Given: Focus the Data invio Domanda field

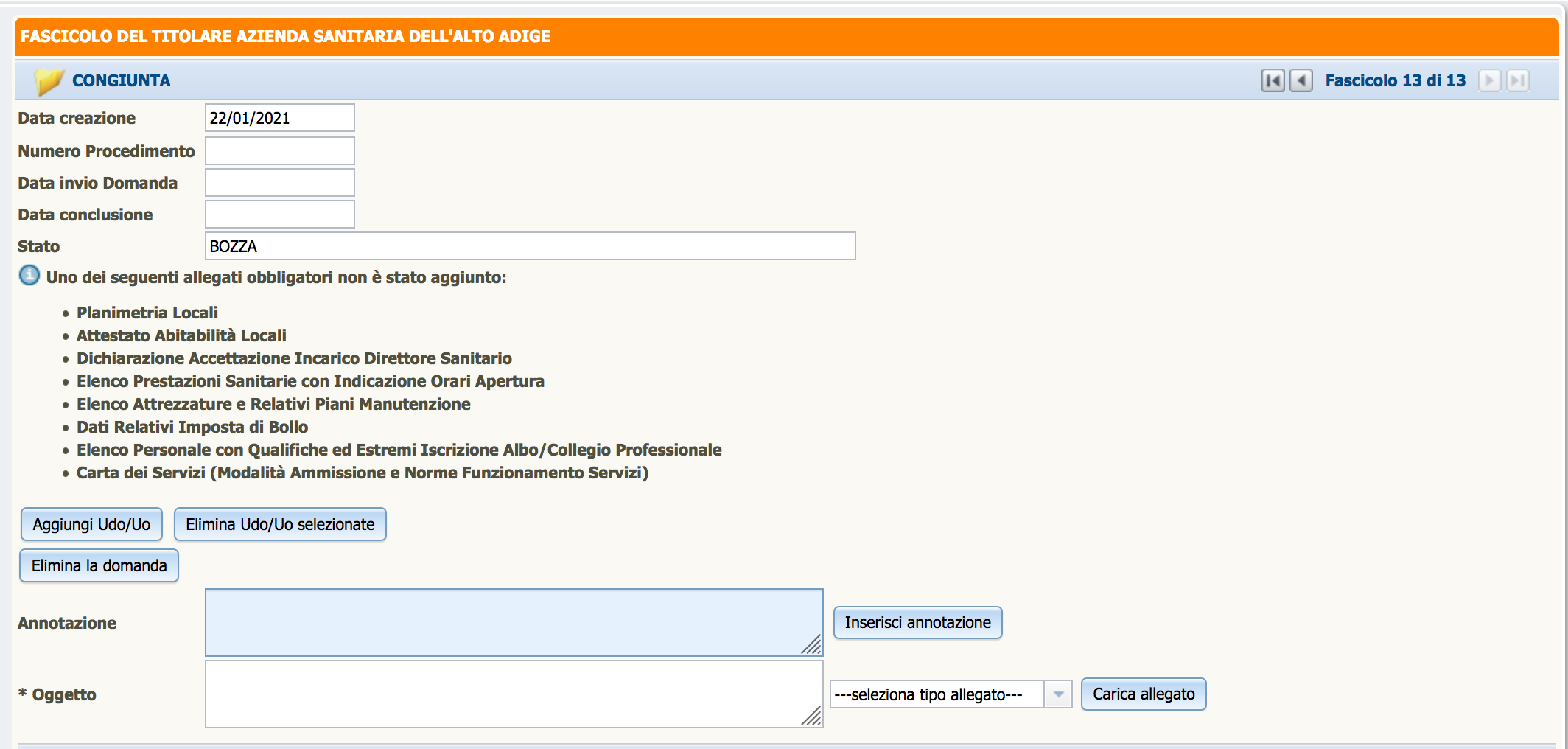Looking at the screenshot, I should tap(280, 183).
